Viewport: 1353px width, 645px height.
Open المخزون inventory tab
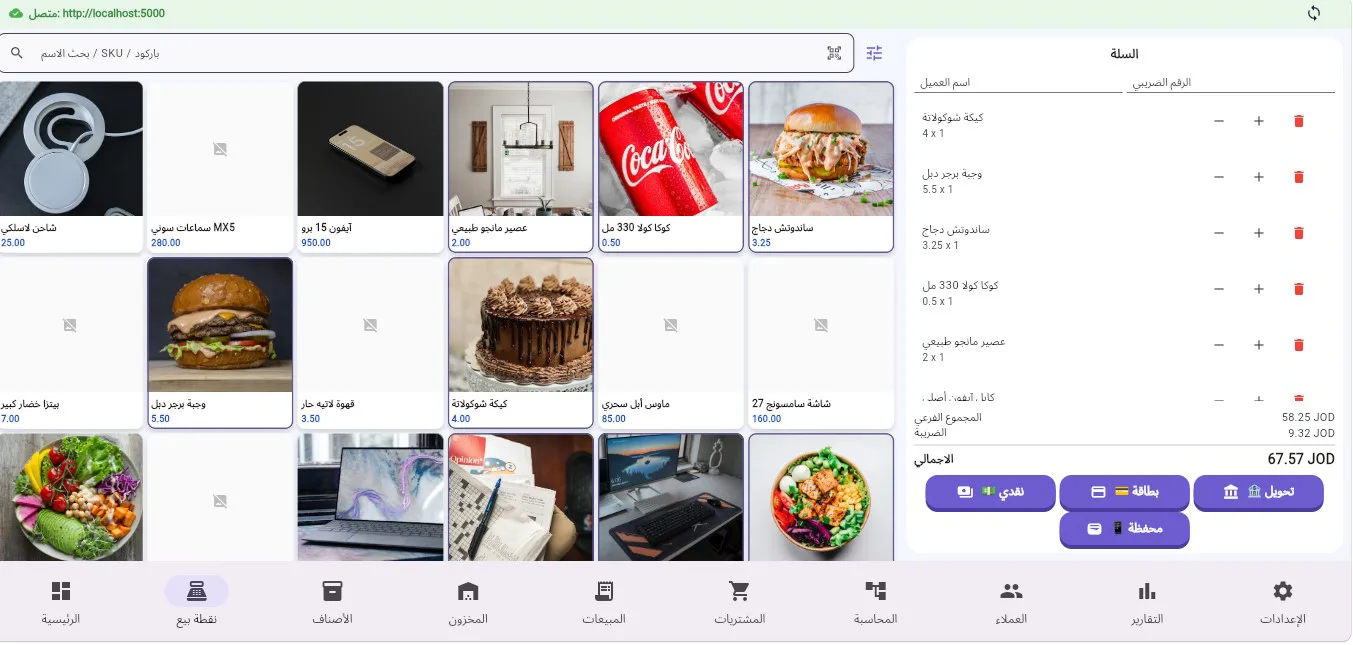click(468, 602)
